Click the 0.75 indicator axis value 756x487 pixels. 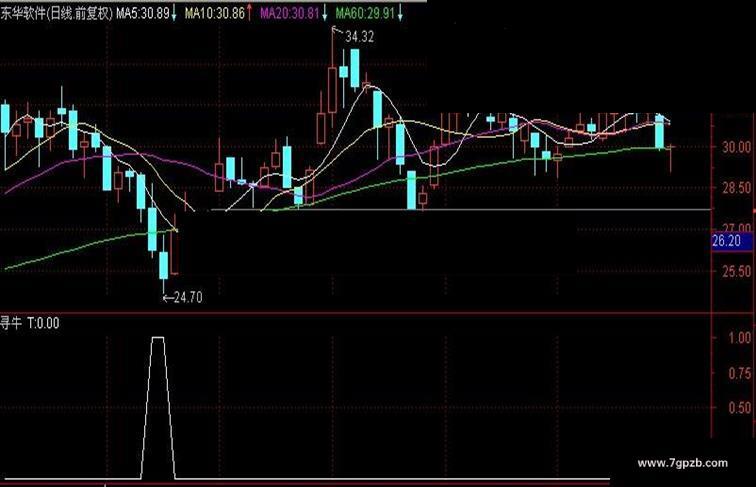(x=739, y=373)
